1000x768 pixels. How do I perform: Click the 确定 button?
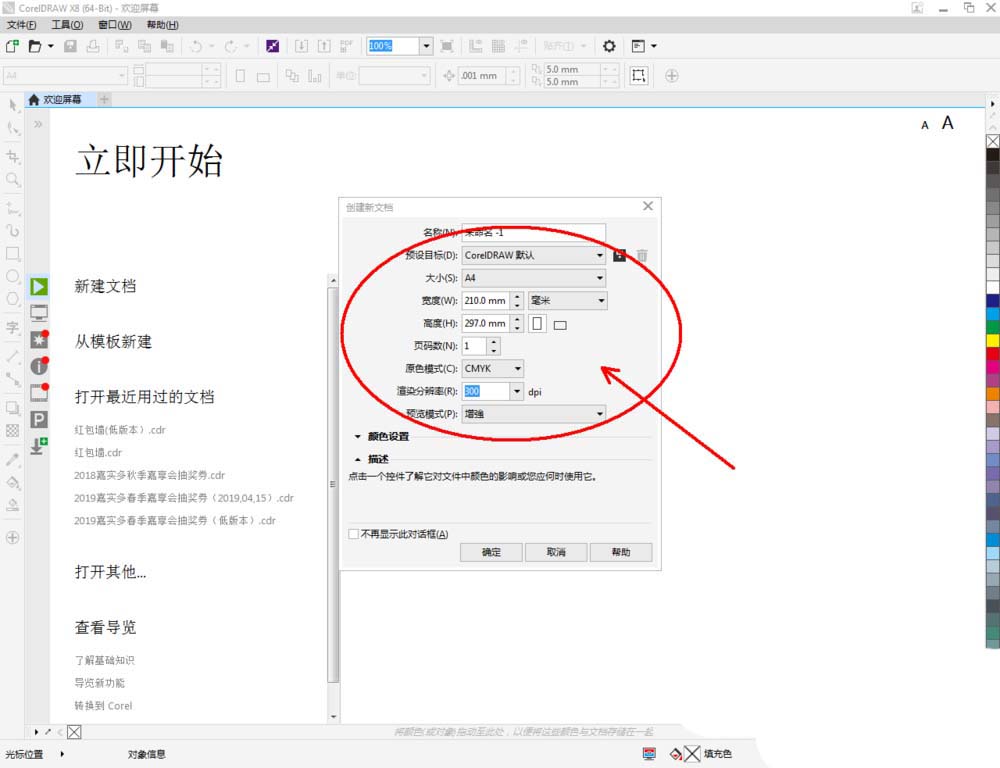[492, 552]
